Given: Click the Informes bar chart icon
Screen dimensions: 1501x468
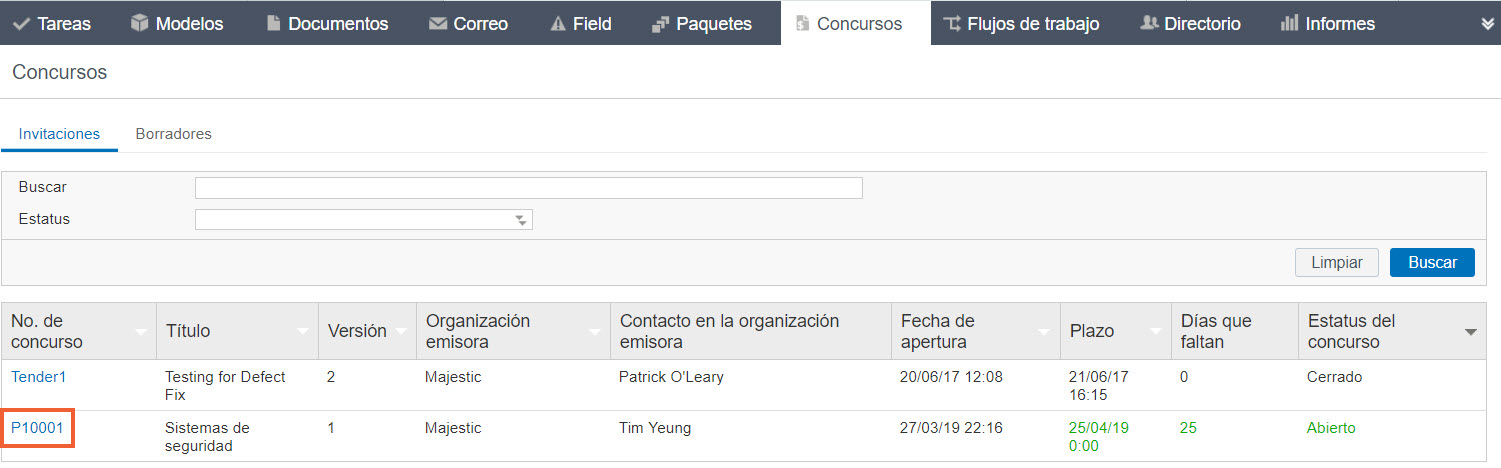Looking at the screenshot, I should [x=1290, y=23].
